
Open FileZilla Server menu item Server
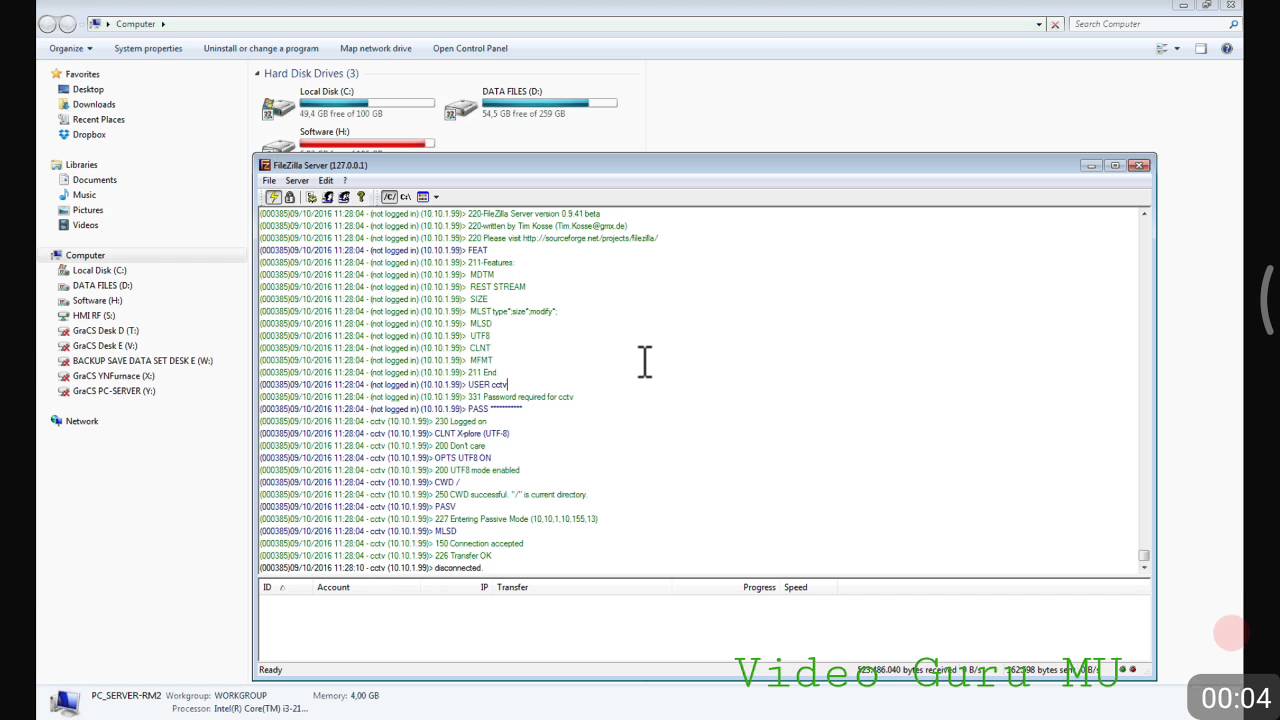pyautogui.click(x=297, y=181)
